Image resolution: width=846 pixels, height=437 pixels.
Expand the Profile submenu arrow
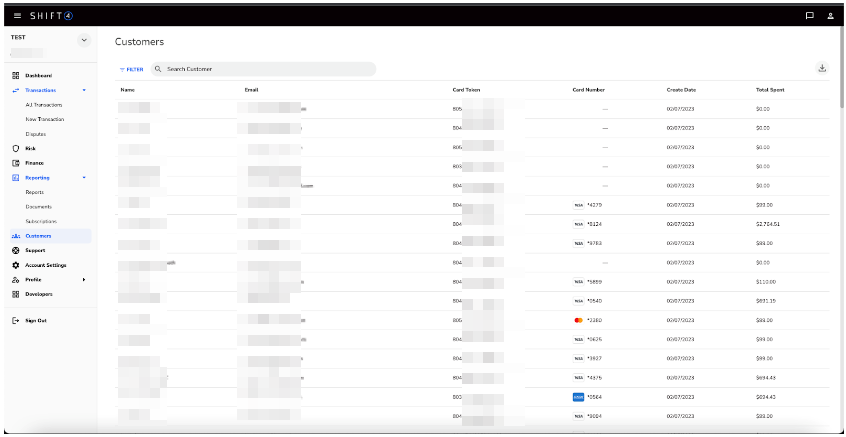[x=84, y=280]
